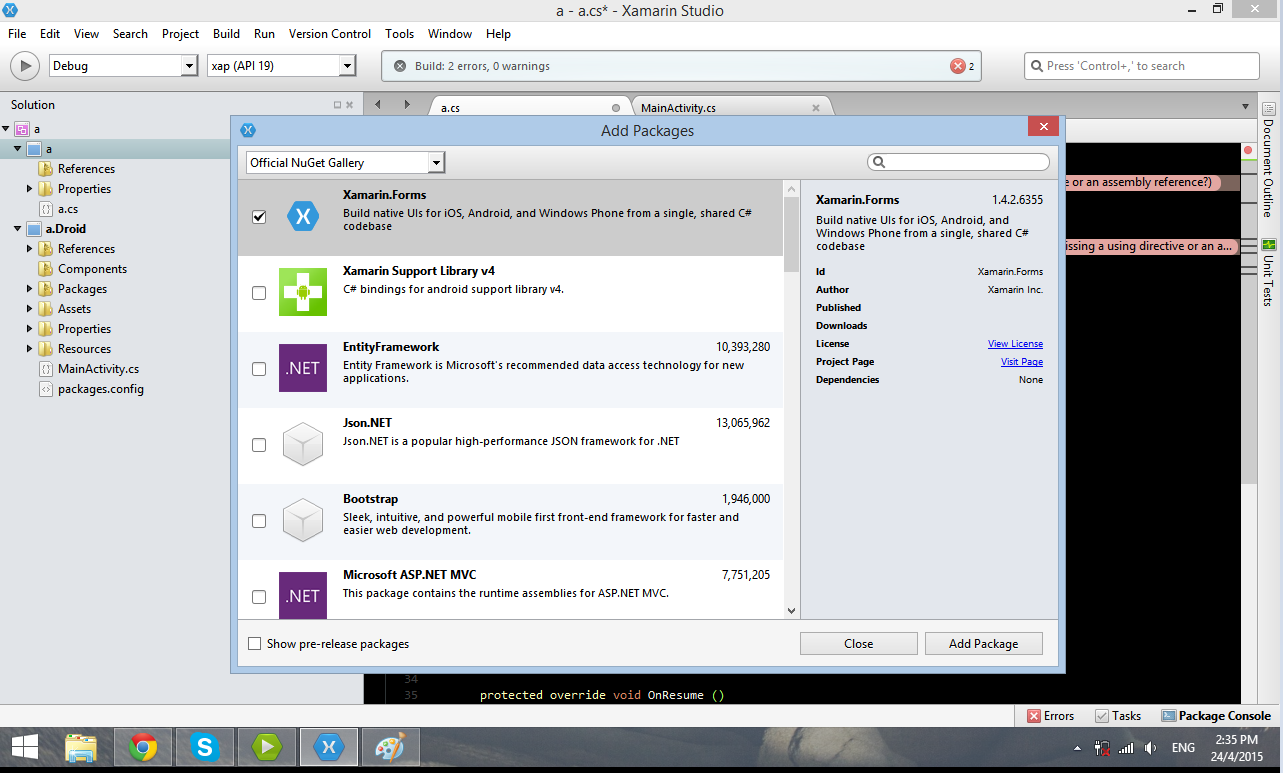Open the Project menu
The image size is (1283, 773).
(x=180, y=34)
